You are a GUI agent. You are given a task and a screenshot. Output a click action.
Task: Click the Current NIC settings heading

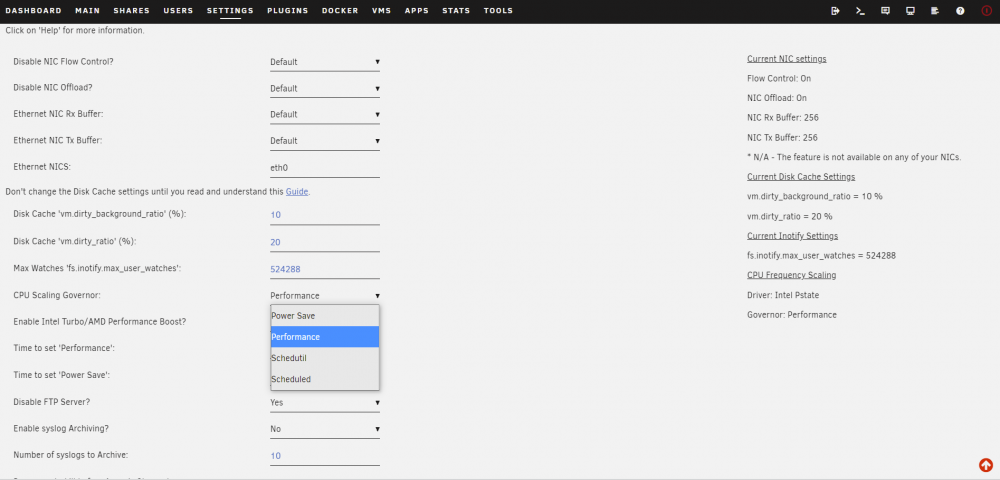786,59
